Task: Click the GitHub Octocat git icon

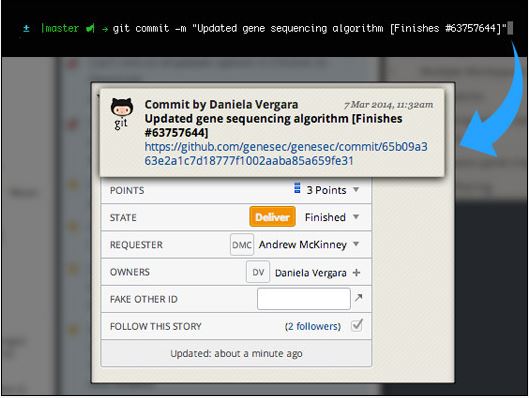Action: (121, 114)
